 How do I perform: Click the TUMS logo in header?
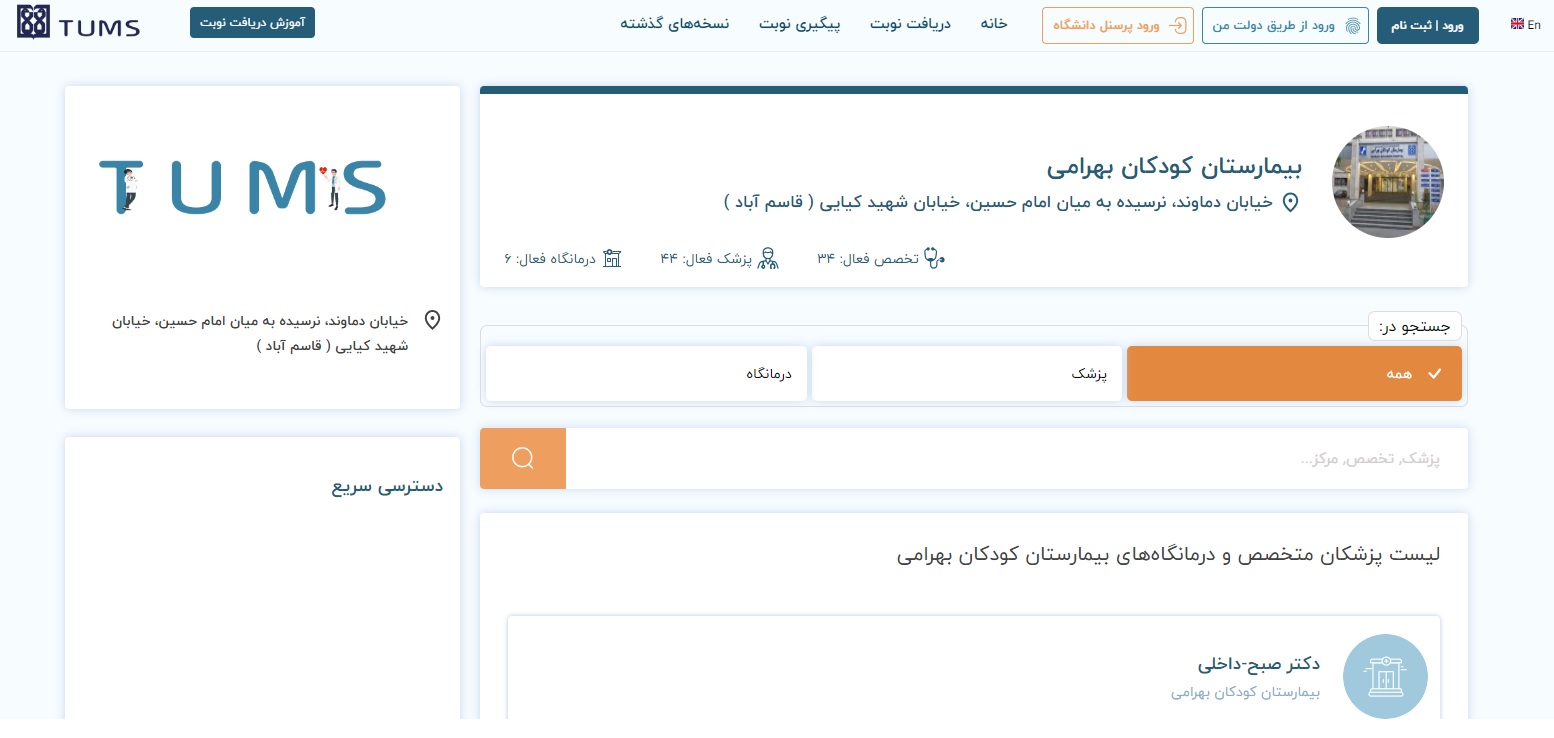pyautogui.click(x=78, y=24)
